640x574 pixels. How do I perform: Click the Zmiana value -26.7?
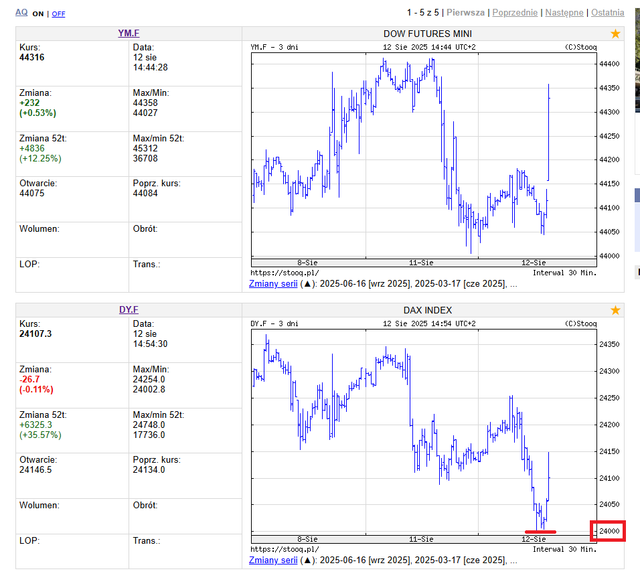pos(29,379)
